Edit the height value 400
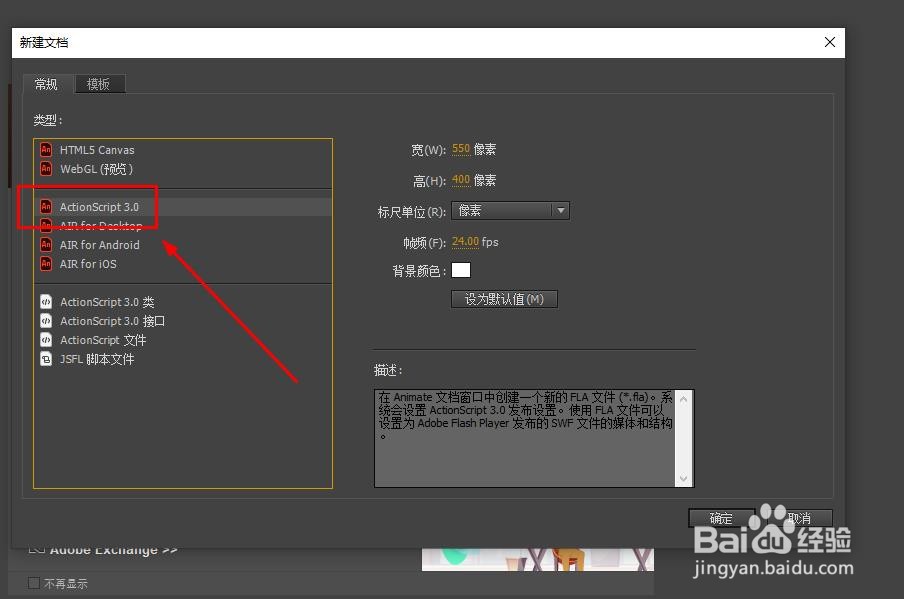Image resolution: width=904 pixels, height=599 pixels. coord(461,180)
